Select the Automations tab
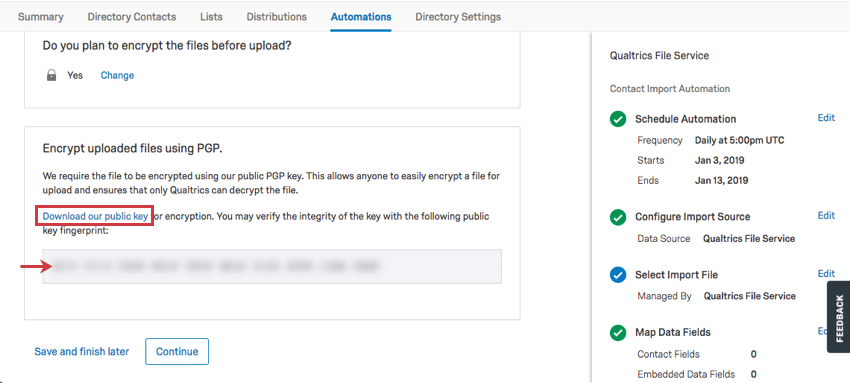 (x=361, y=17)
